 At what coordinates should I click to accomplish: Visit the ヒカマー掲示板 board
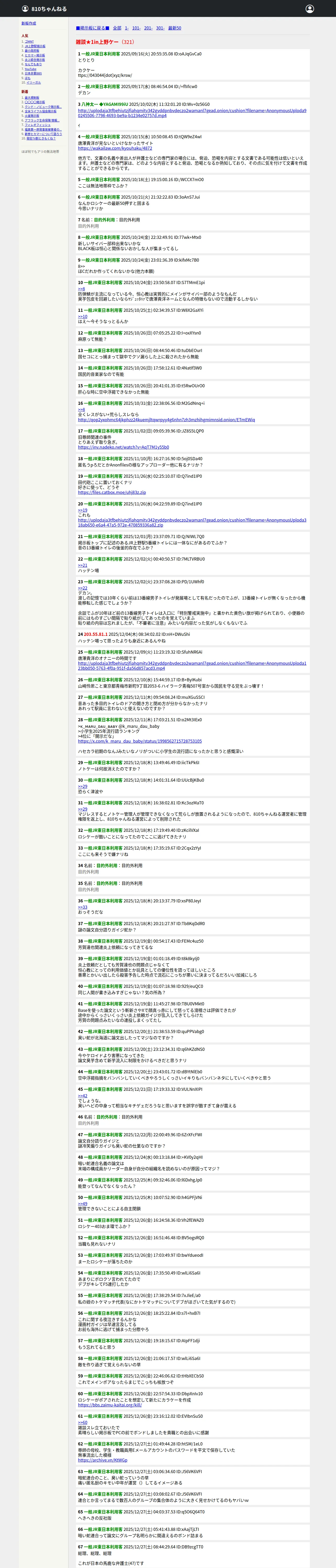tap(35, 55)
